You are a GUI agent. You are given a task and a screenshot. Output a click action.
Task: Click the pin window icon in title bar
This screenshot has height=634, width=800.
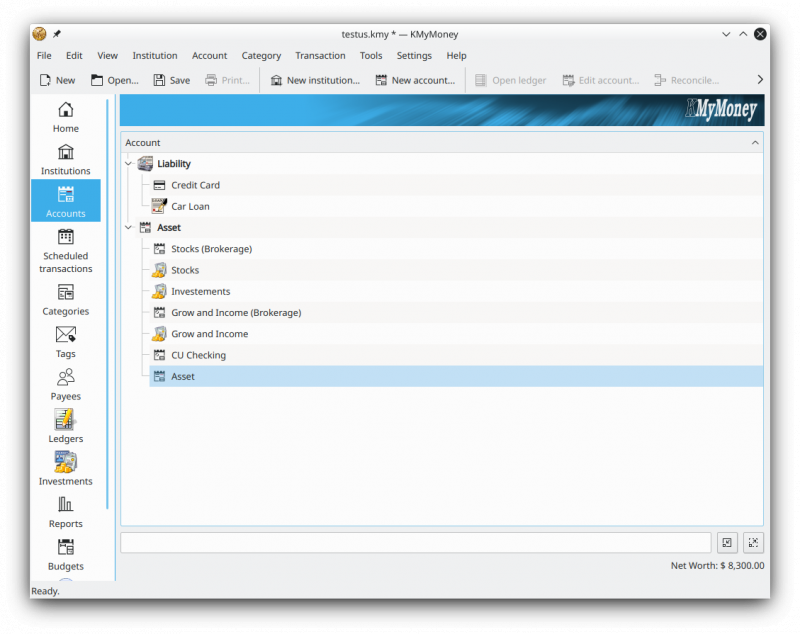coord(57,34)
